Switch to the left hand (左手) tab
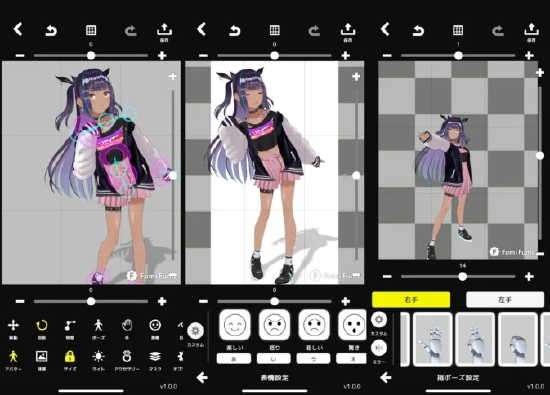The width and height of the screenshot is (550, 395). [x=505, y=300]
